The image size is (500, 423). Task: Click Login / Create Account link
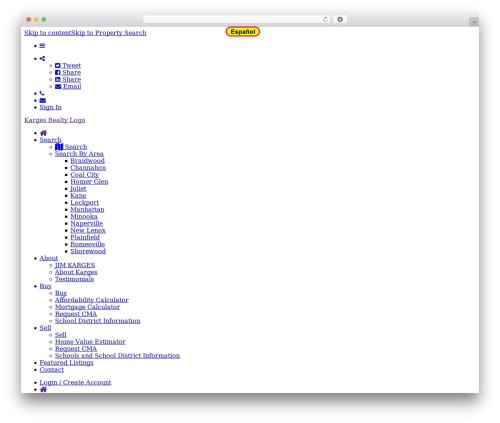[x=75, y=383]
